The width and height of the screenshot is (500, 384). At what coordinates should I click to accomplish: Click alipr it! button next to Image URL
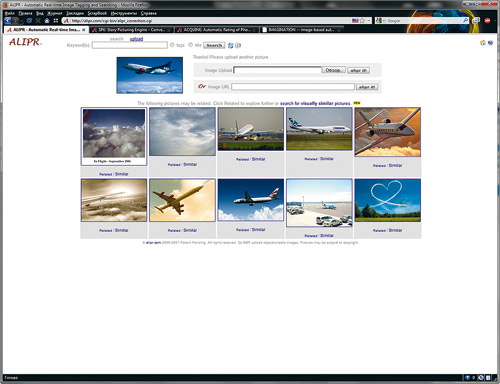367,87
